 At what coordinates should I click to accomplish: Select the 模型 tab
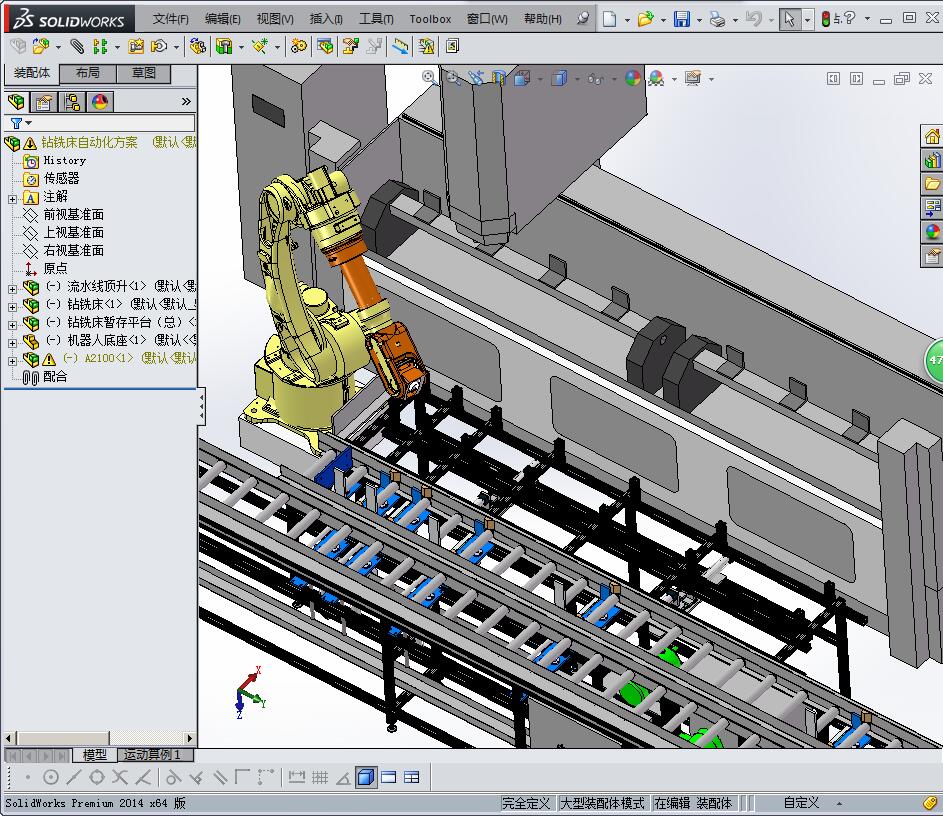[x=94, y=754]
